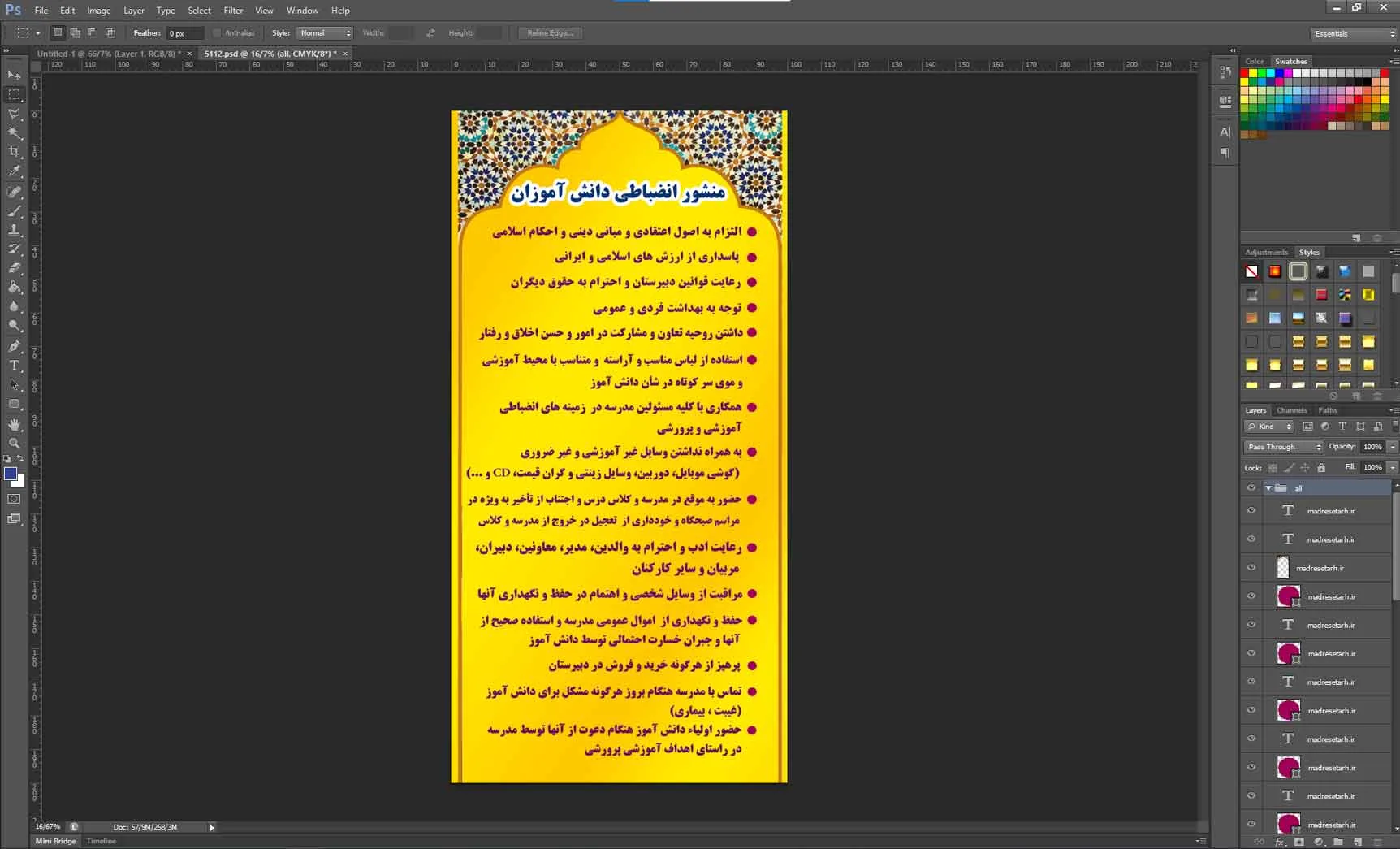Change screen mode from the toolbox
The image size is (1400, 849).
click(15, 519)
